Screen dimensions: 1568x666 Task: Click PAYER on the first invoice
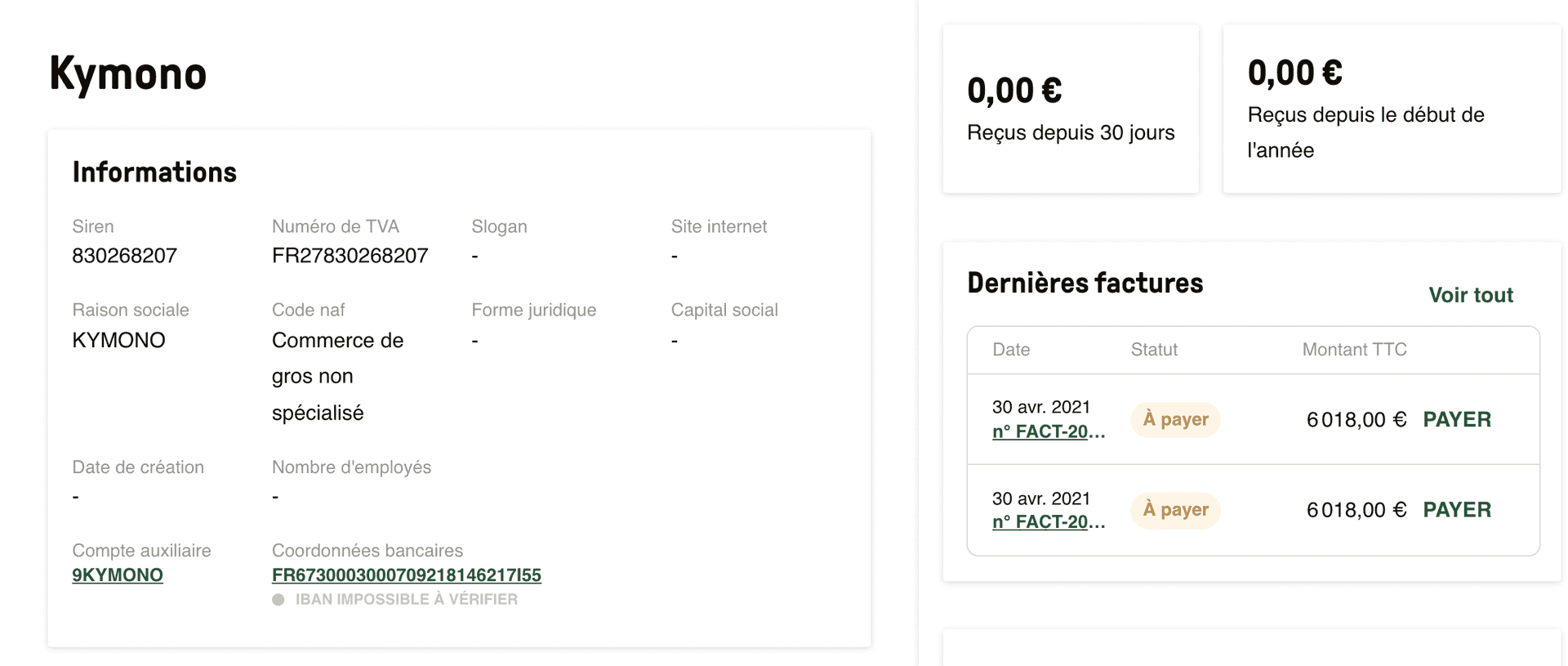point(1457,419)
